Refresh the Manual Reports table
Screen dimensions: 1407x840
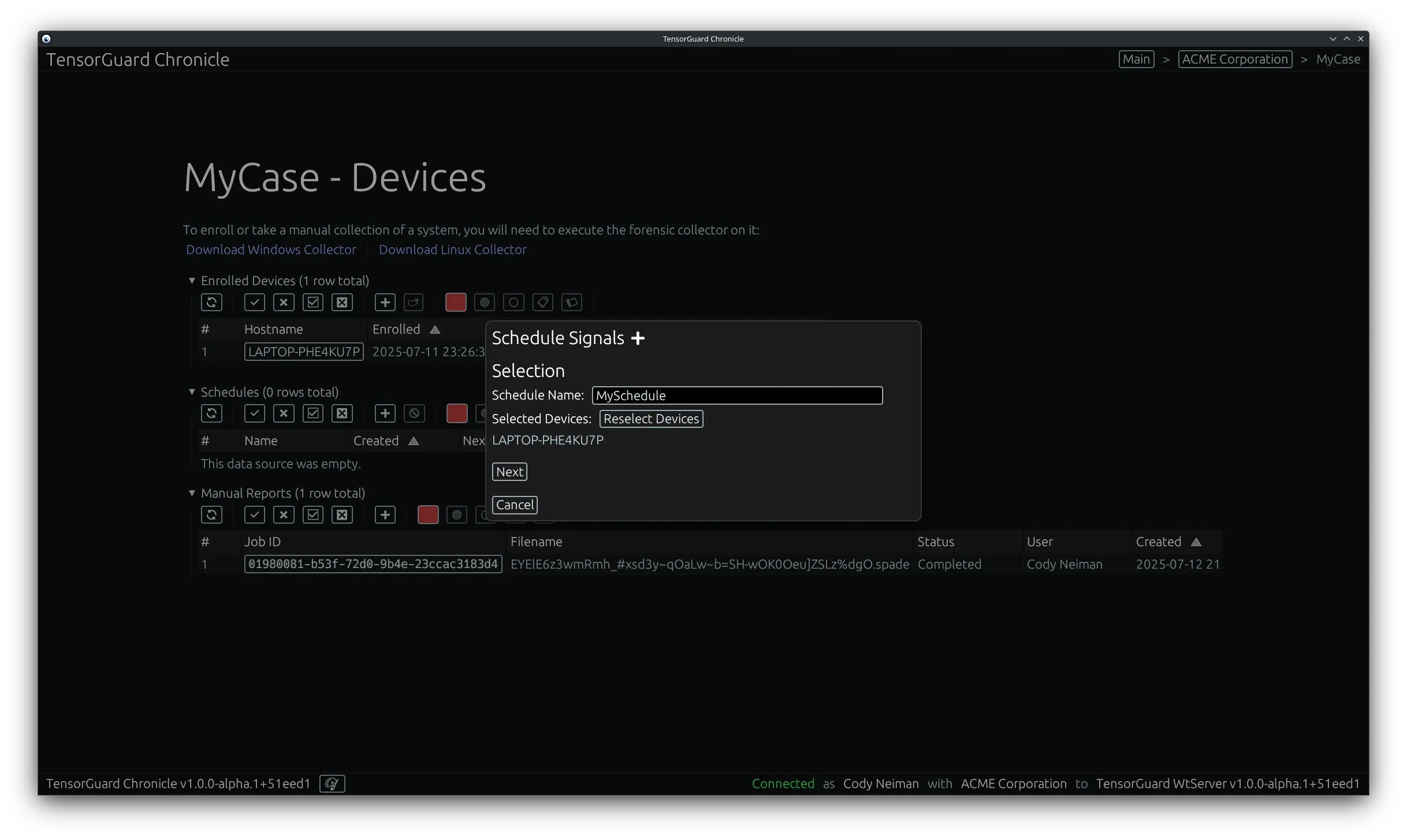coord(212,514)
